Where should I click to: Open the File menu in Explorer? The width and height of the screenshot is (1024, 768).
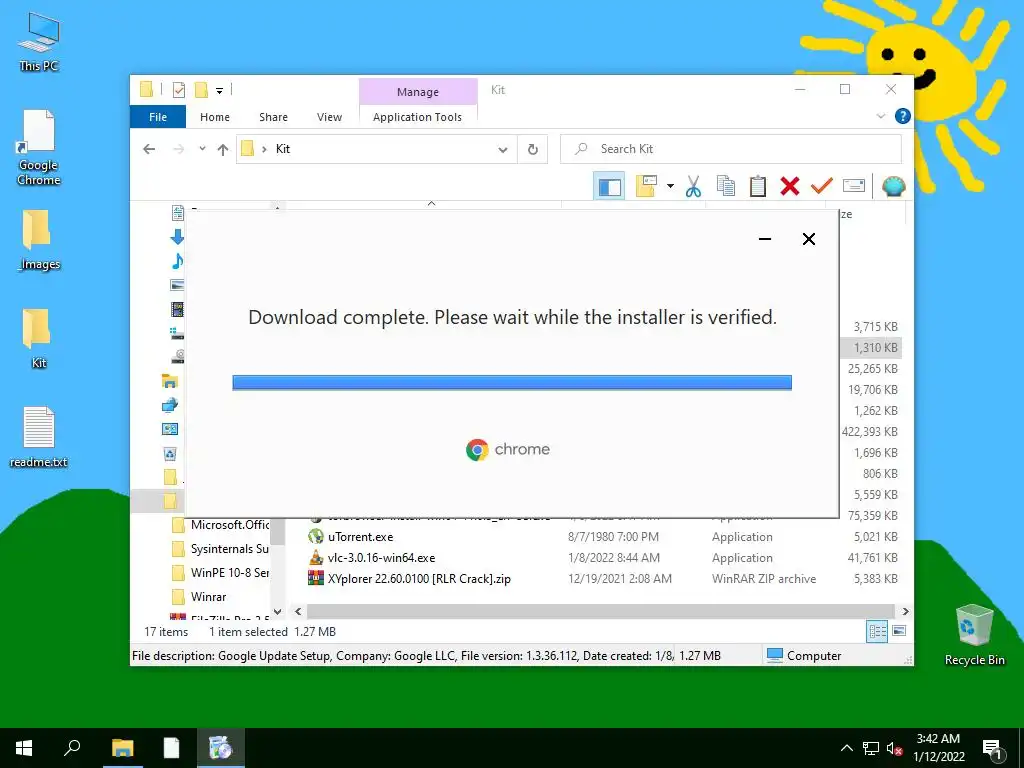158,117
